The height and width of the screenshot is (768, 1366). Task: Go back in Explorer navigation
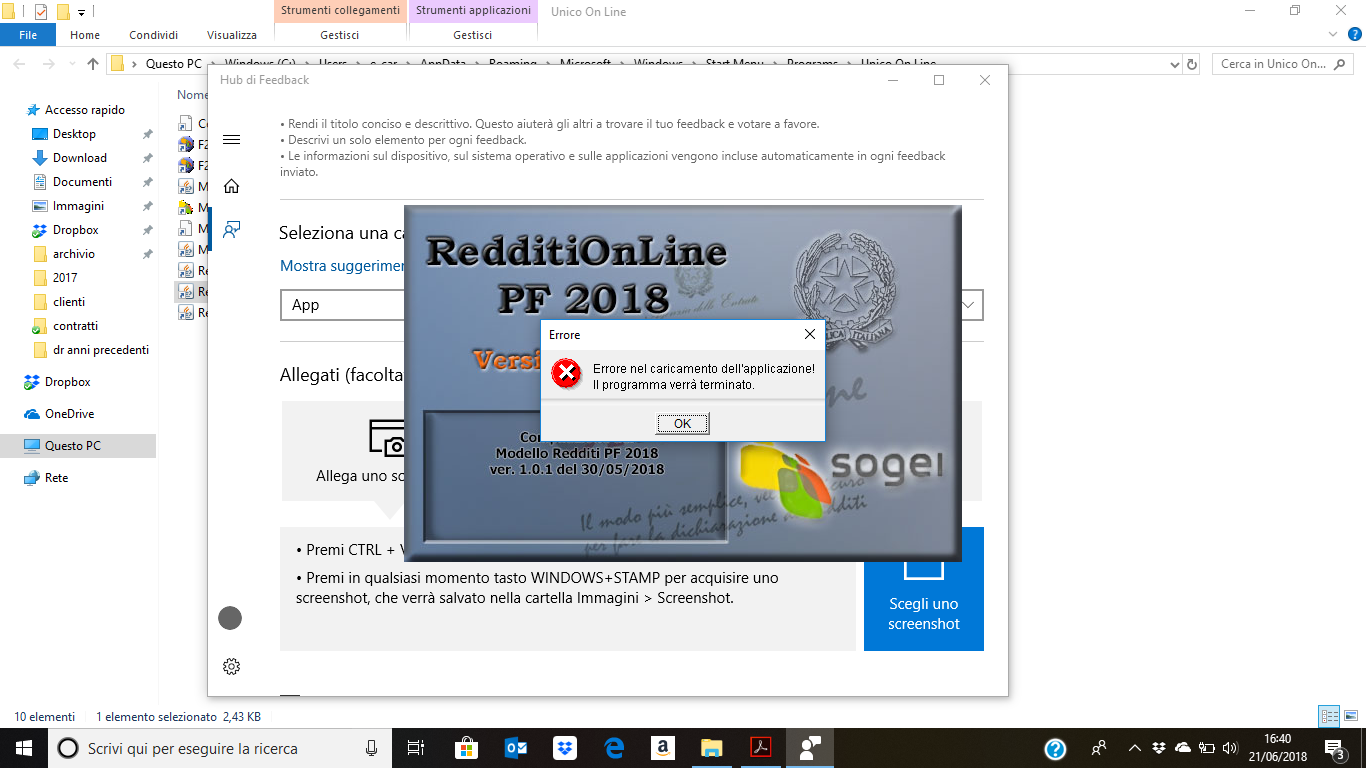(19, 64)
